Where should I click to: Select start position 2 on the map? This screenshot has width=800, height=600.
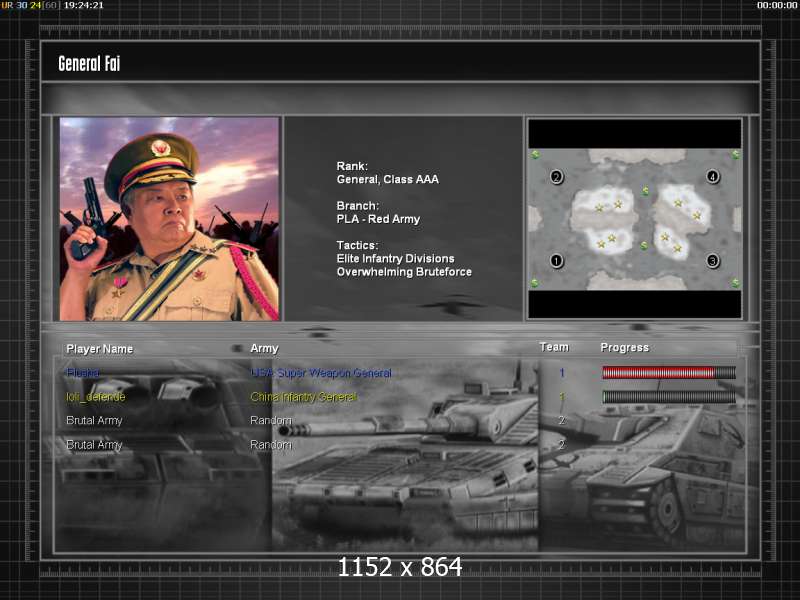pyautogui.click(x=557, y=177)
